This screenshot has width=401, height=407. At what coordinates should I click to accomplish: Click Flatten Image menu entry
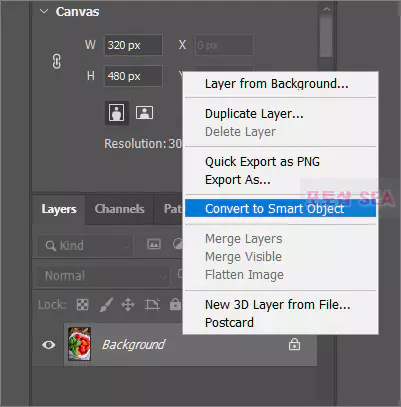pyautogui.click(x=244, y=275)
